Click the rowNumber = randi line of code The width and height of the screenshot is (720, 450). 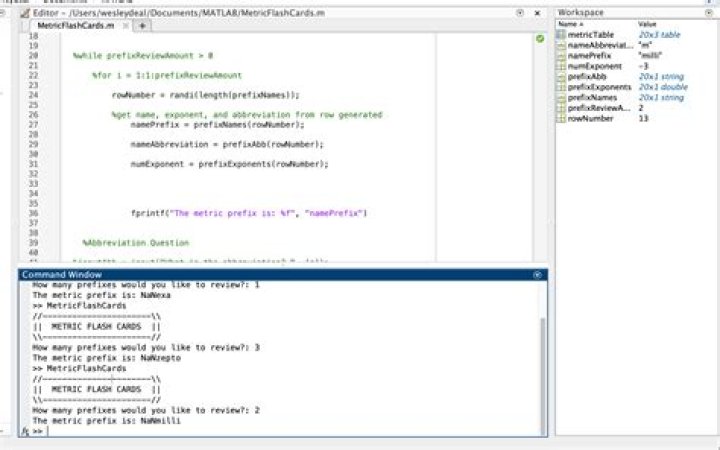(205, 95)
